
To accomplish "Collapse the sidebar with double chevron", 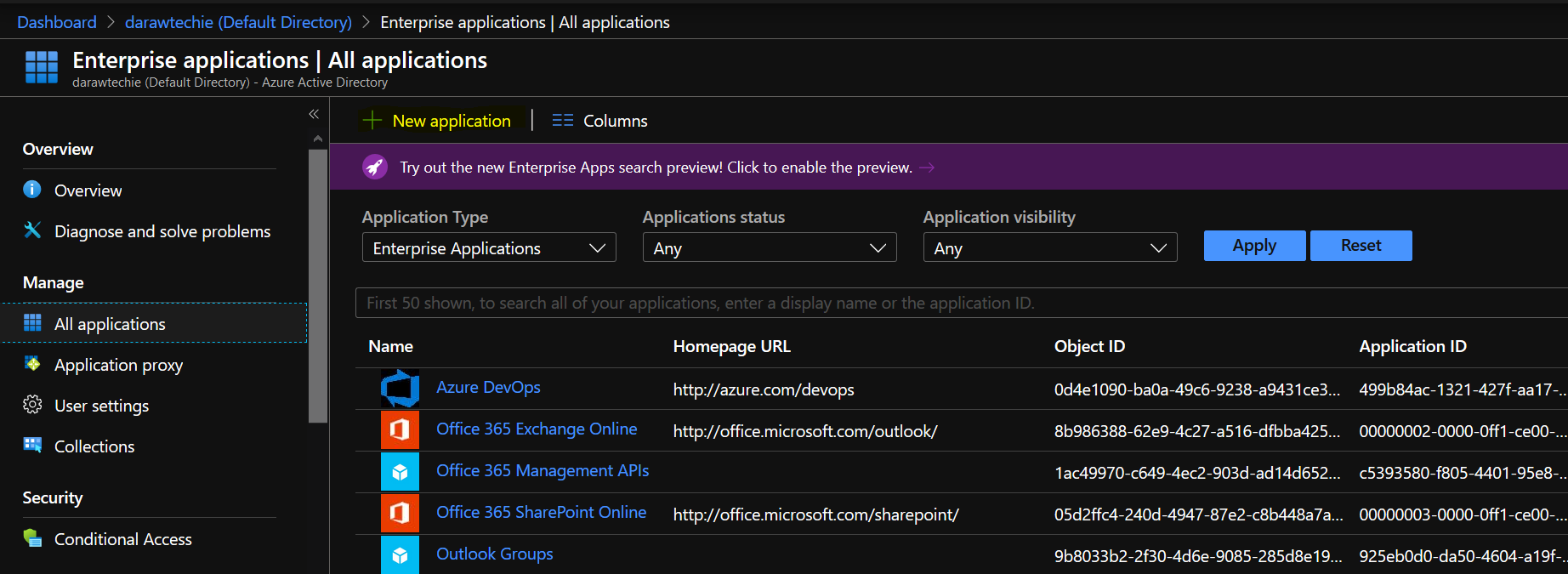I will pyautogui.click(x=314, y=114).
